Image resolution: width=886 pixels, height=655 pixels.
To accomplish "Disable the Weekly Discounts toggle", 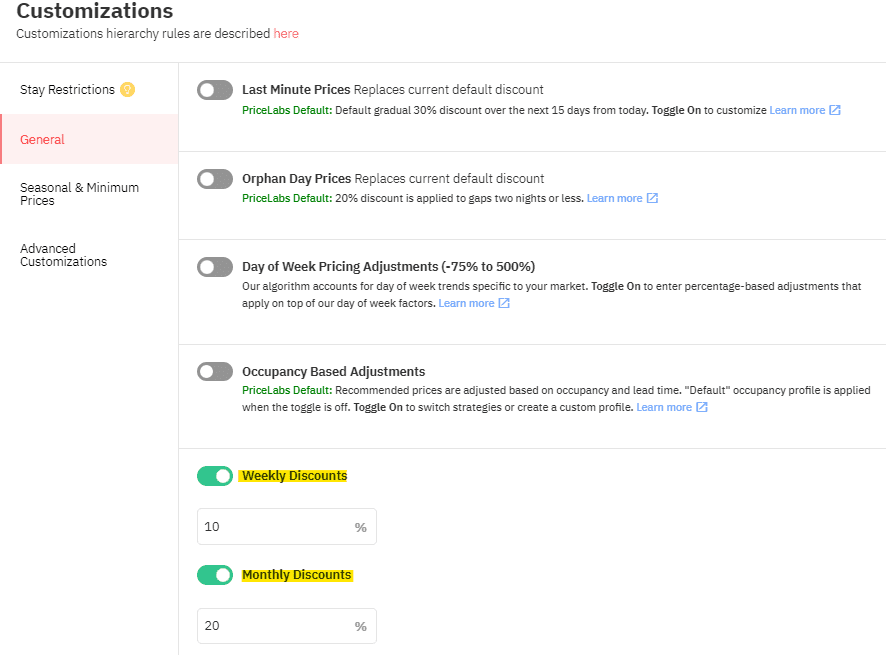I will (x=214, y=476).
